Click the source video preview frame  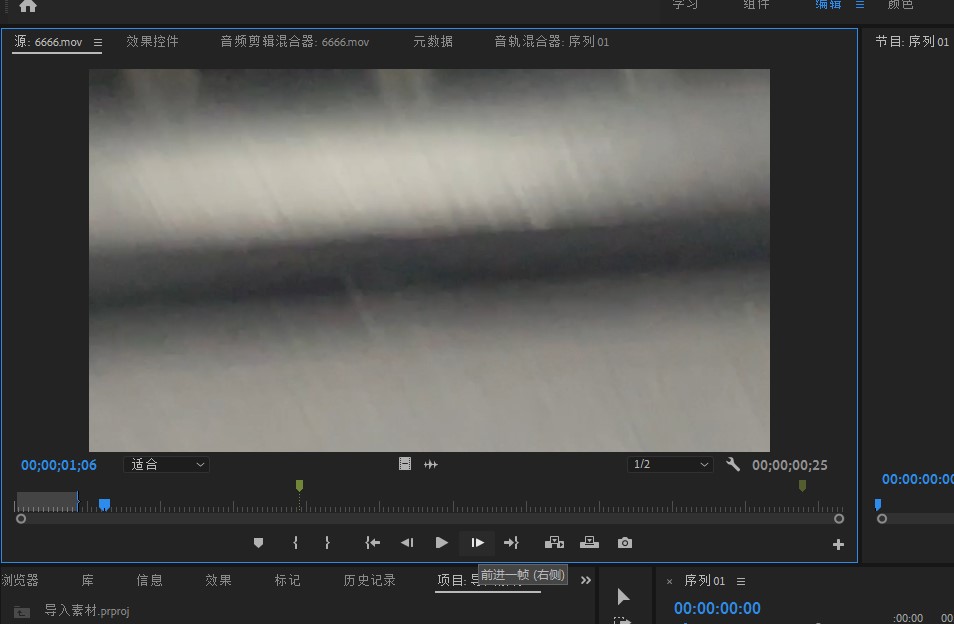430,260
